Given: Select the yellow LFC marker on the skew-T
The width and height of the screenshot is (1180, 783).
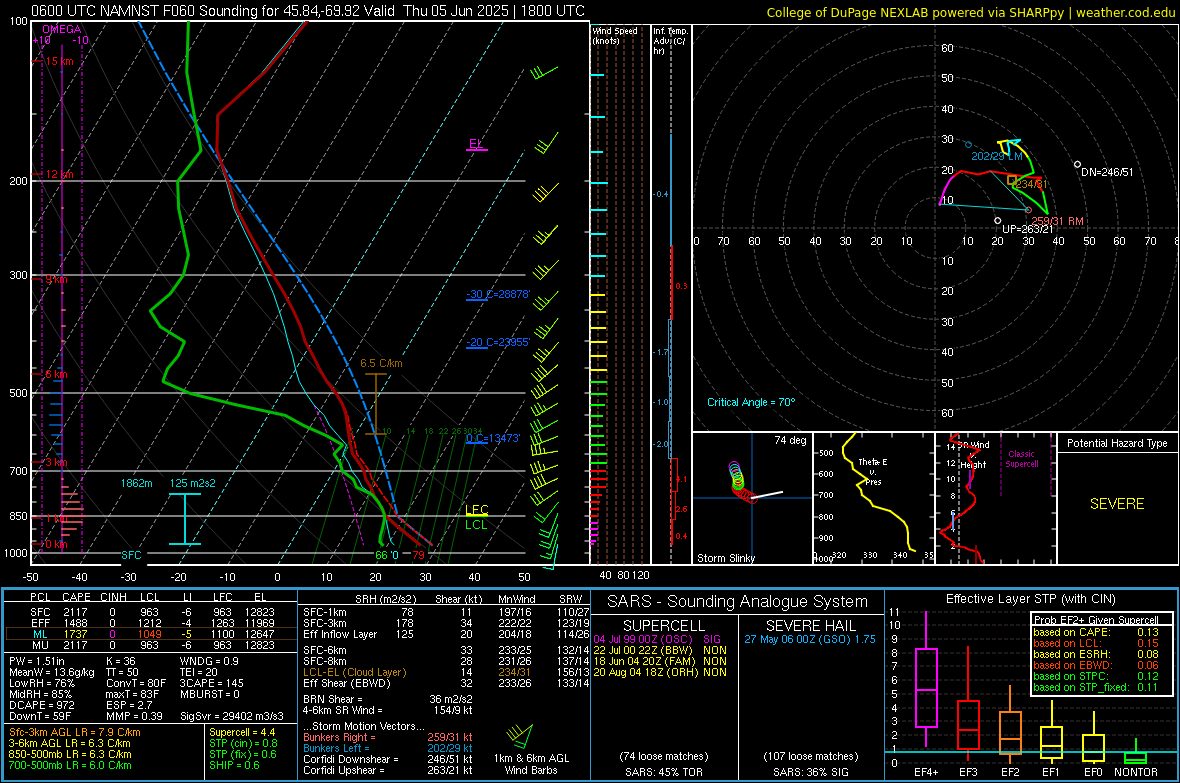Looking at the screenshot, I should [476, 510].
